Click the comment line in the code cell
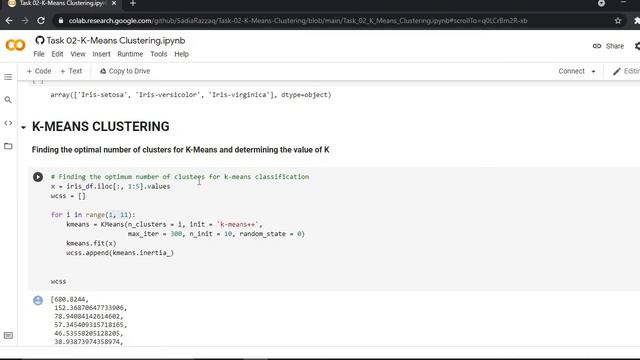This screenshot has height=360, width=640. [180, 177]
